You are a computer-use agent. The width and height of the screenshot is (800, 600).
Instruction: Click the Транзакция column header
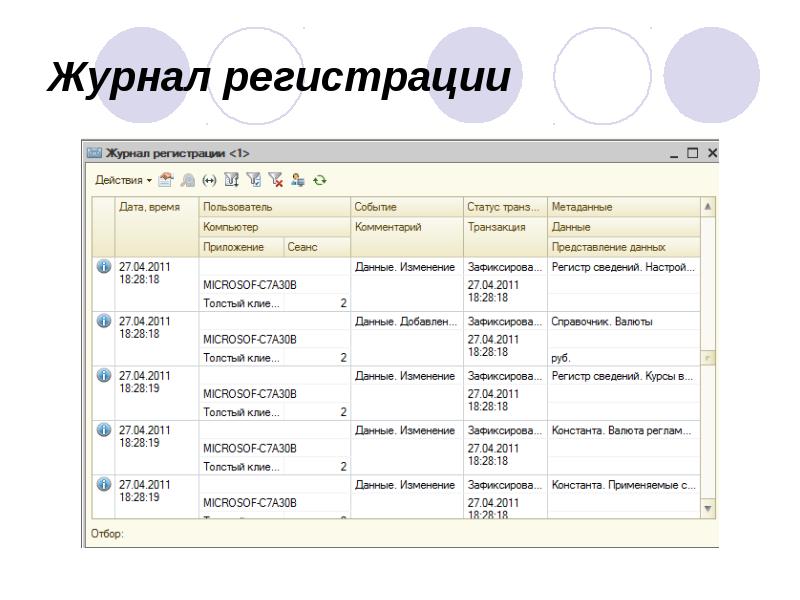click(505, 237)
